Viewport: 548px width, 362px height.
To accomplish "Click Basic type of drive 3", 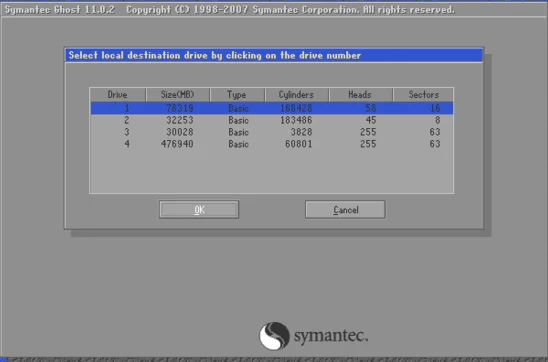I will tap(238, 132).
